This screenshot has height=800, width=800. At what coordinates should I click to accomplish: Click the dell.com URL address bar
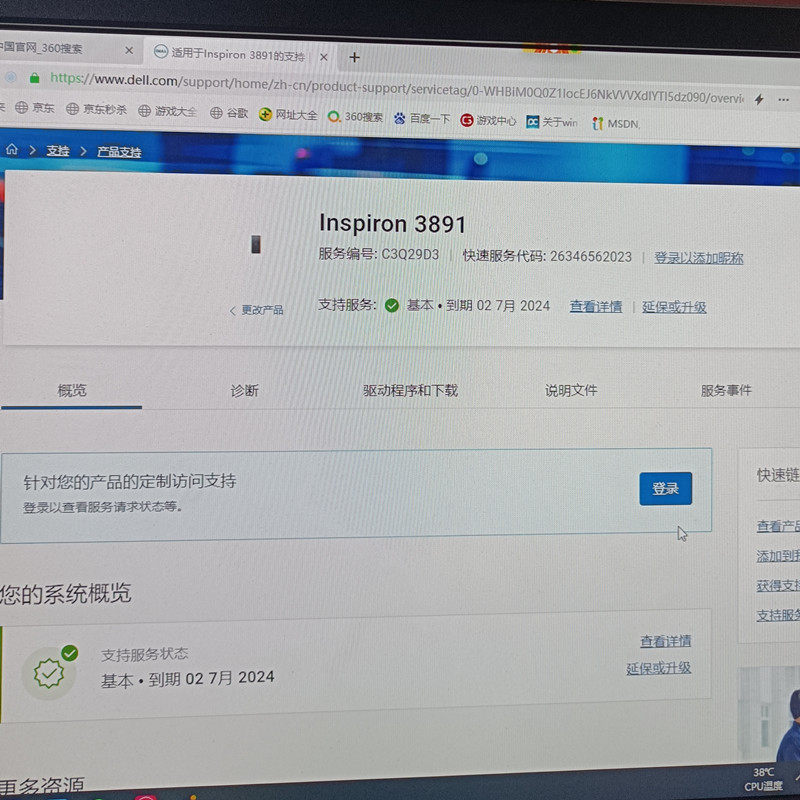pyautogui.click(x=396, y=88)
